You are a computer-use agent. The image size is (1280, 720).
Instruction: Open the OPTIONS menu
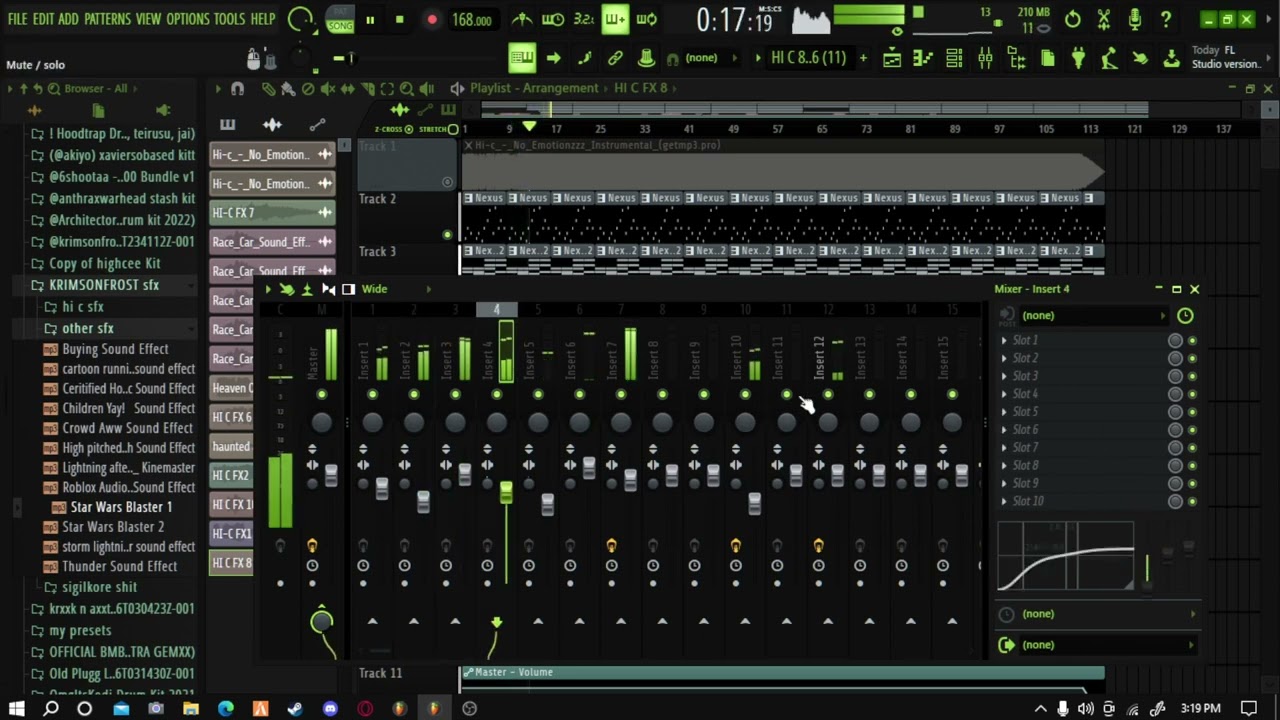point(188,19)
